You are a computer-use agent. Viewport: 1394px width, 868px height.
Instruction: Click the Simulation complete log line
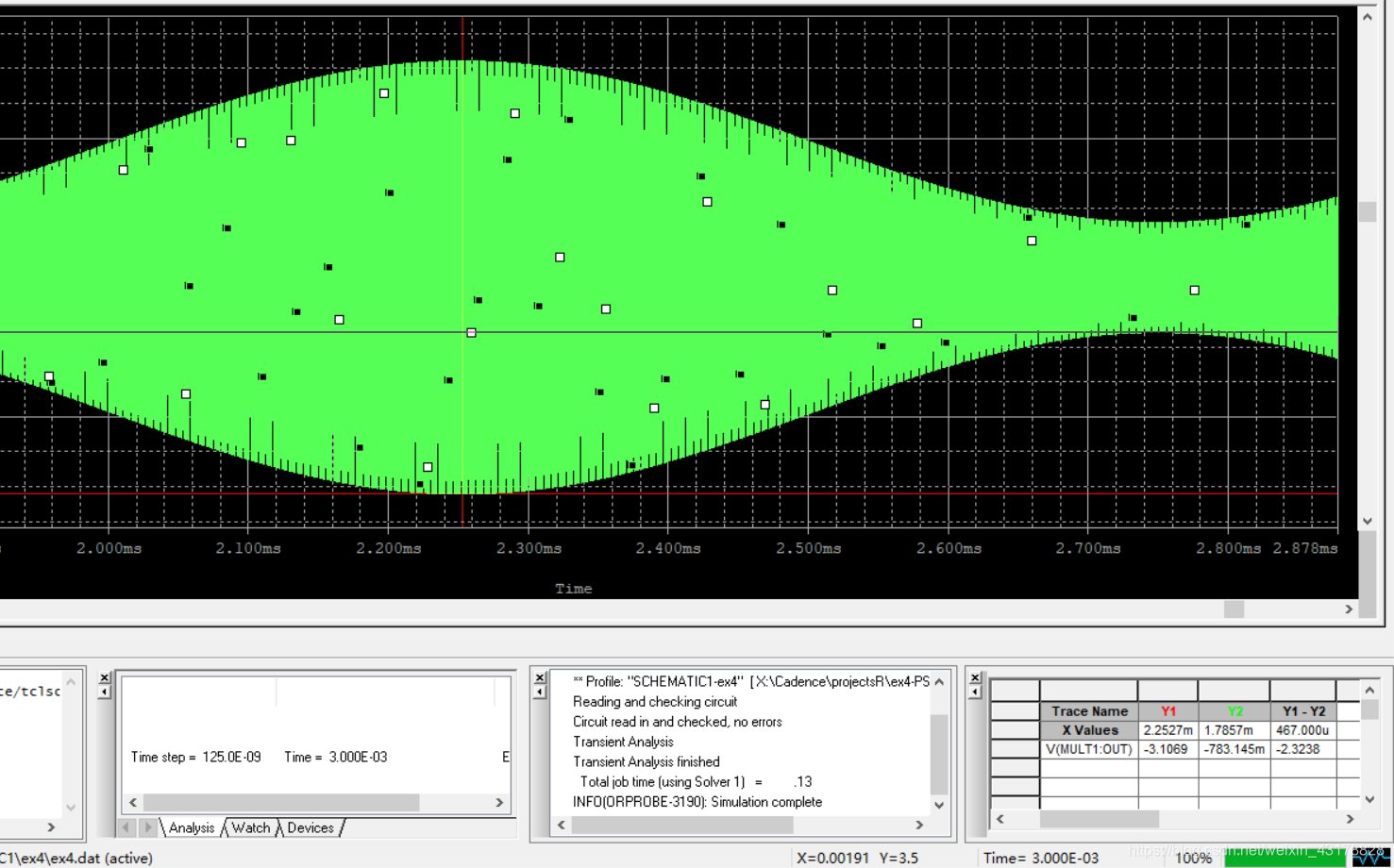[697, 802]
